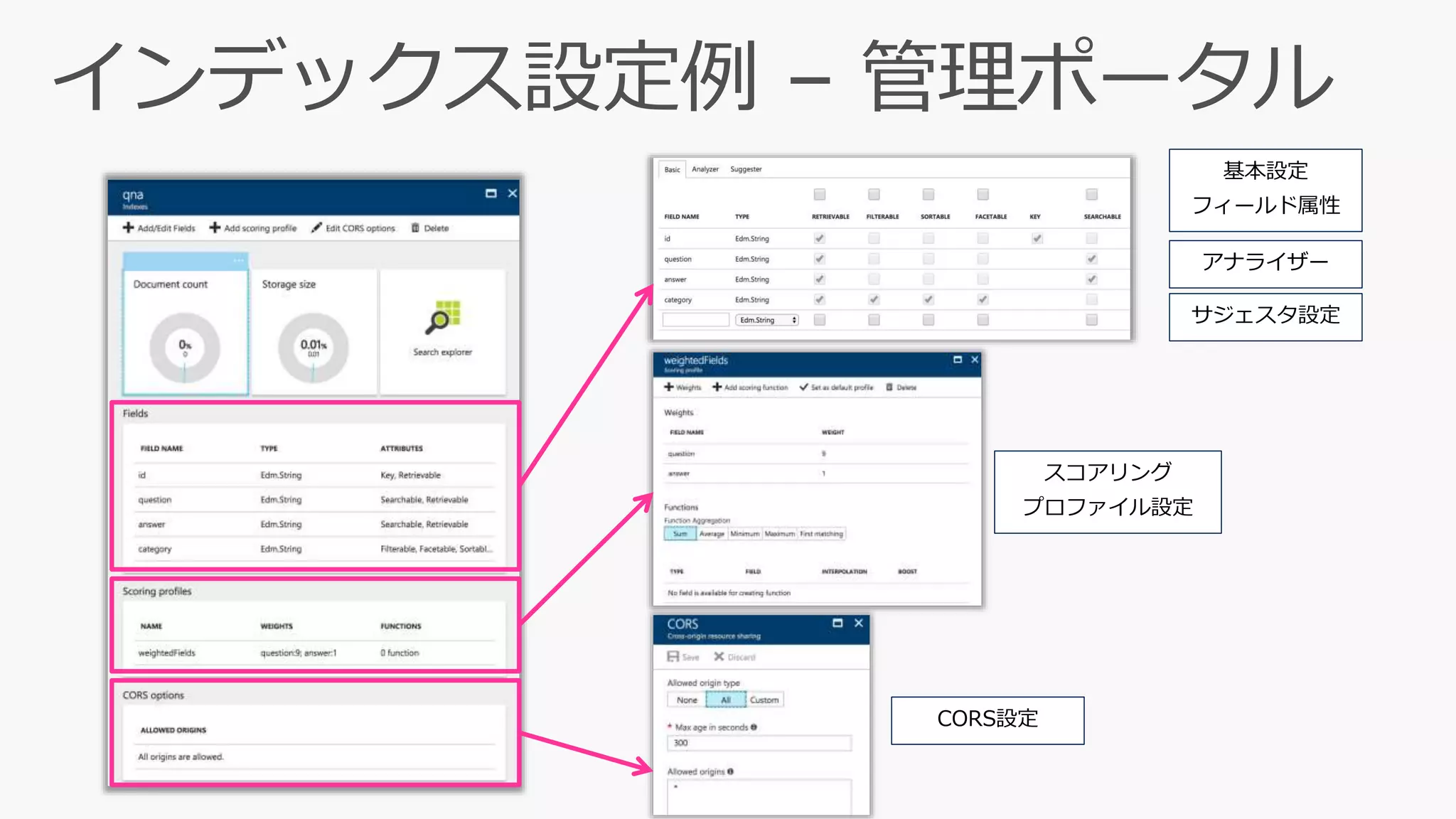The width and height of the screenshot is (1456, 819).
Task: Switch to the Analyzer tab
Action: pyautogui.click(x=705, y=169)
